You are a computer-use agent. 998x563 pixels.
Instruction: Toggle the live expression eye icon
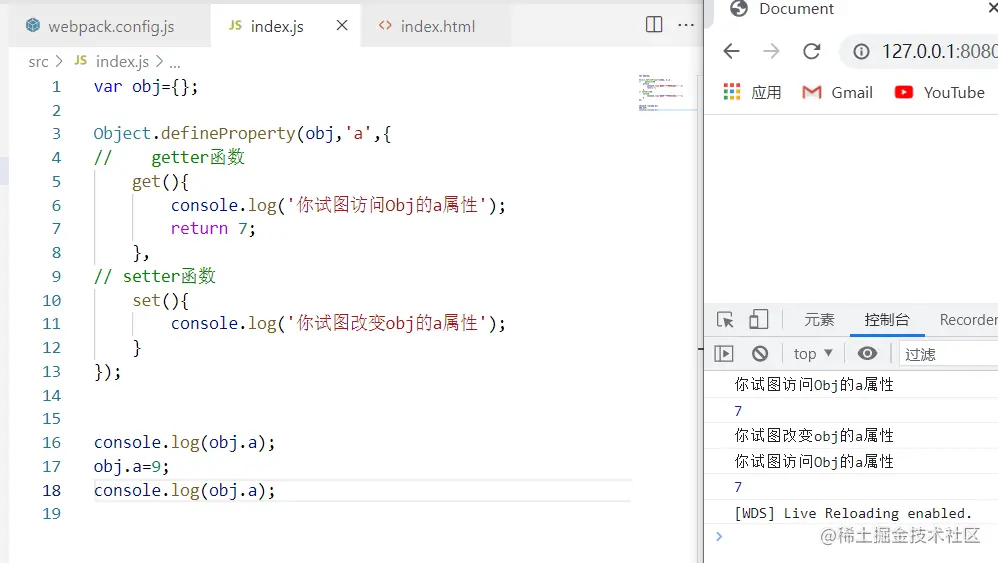(867, 354)
